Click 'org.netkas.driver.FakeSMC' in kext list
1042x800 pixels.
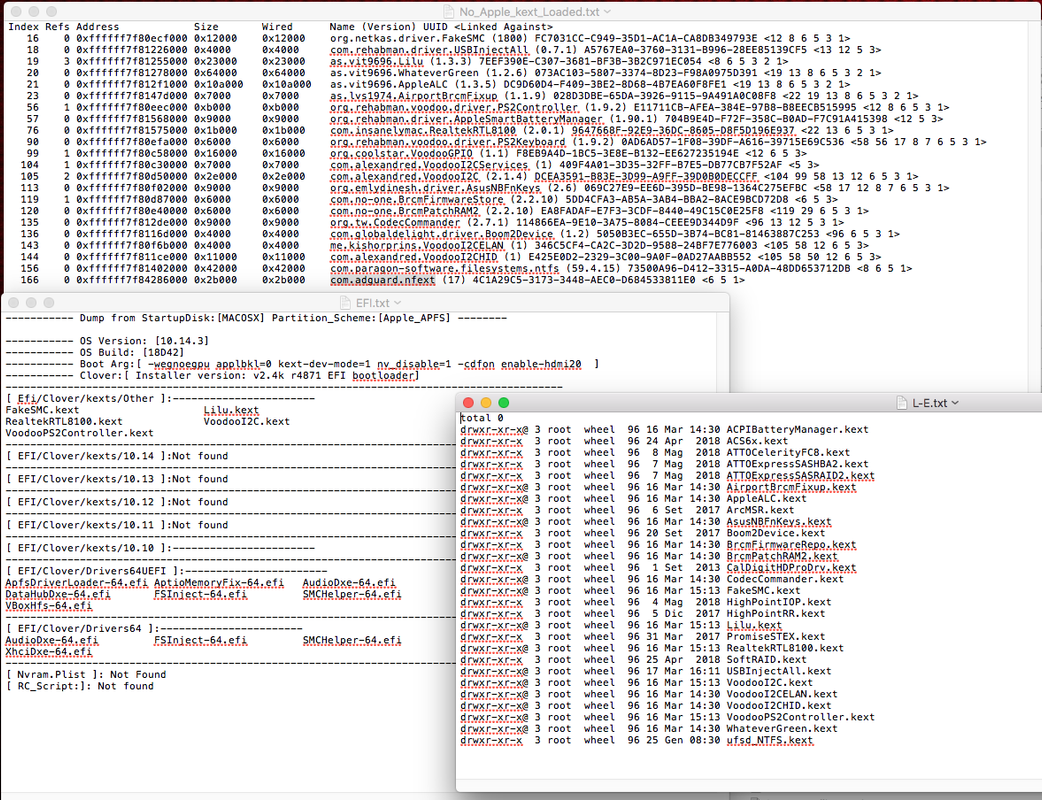pyautogui.click(x=407, y=39)
